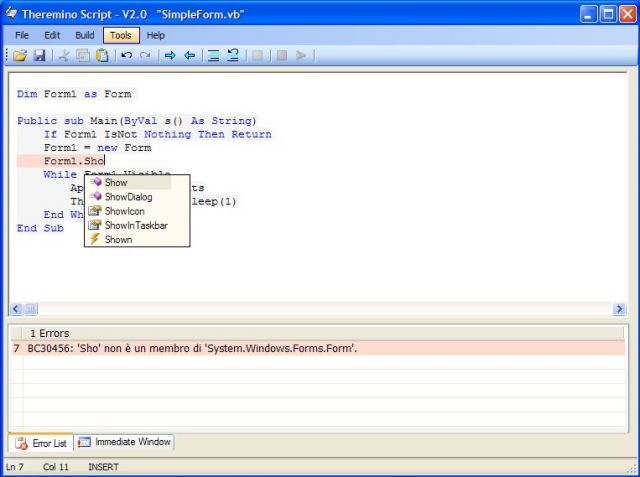The image size is (640, 477).
Task: Click the Run play icon
Action: [301, 56]
